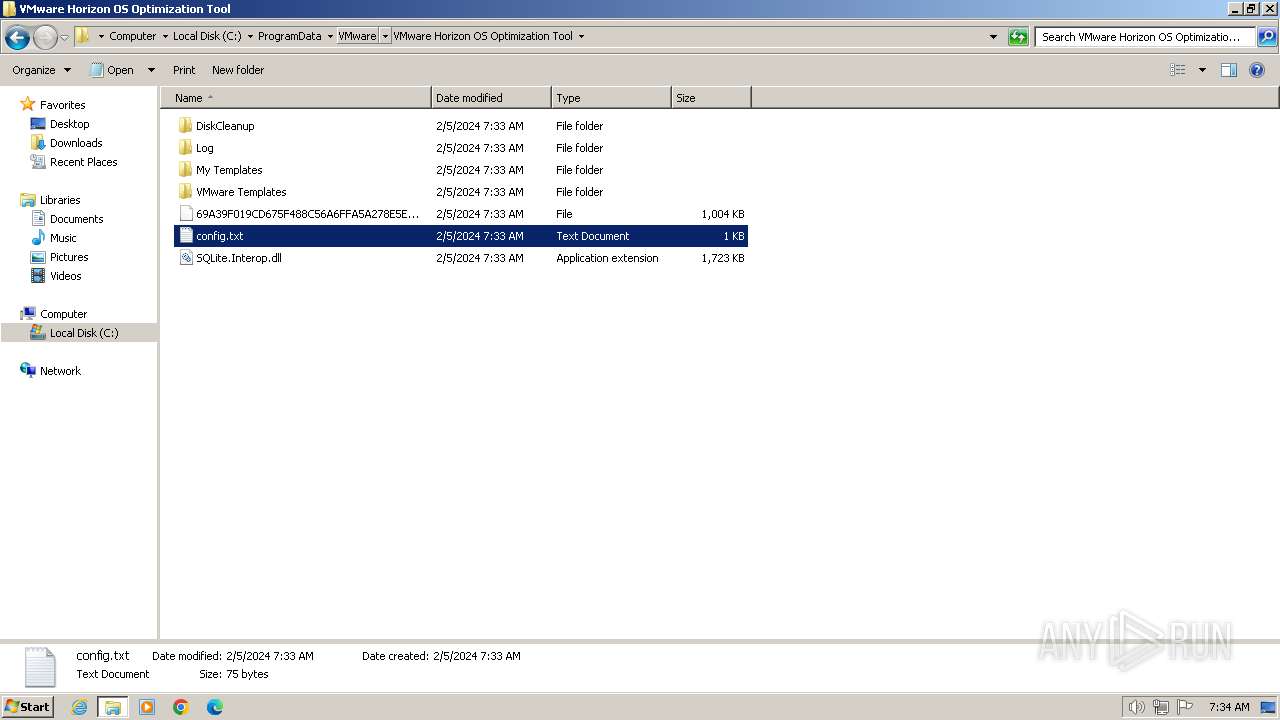Go back with the Back arrow button
The height and width of the screenshot is (720, 1280).
pyautogui.click(x=17, y=38)
